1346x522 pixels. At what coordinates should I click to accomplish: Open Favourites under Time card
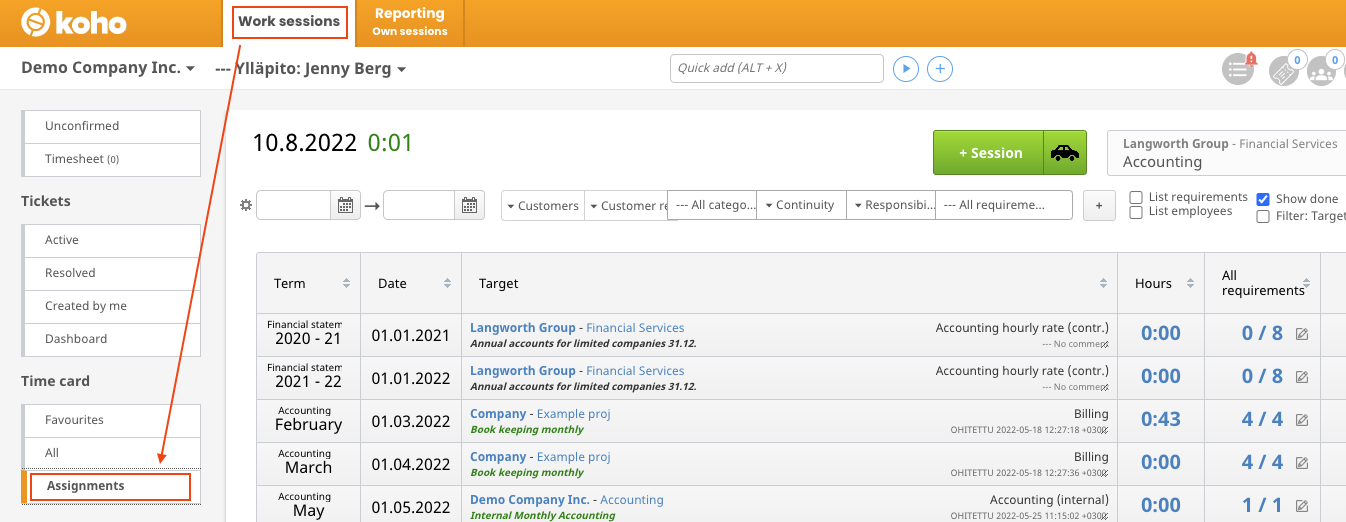pyautogui.click(x=112, y=420)
